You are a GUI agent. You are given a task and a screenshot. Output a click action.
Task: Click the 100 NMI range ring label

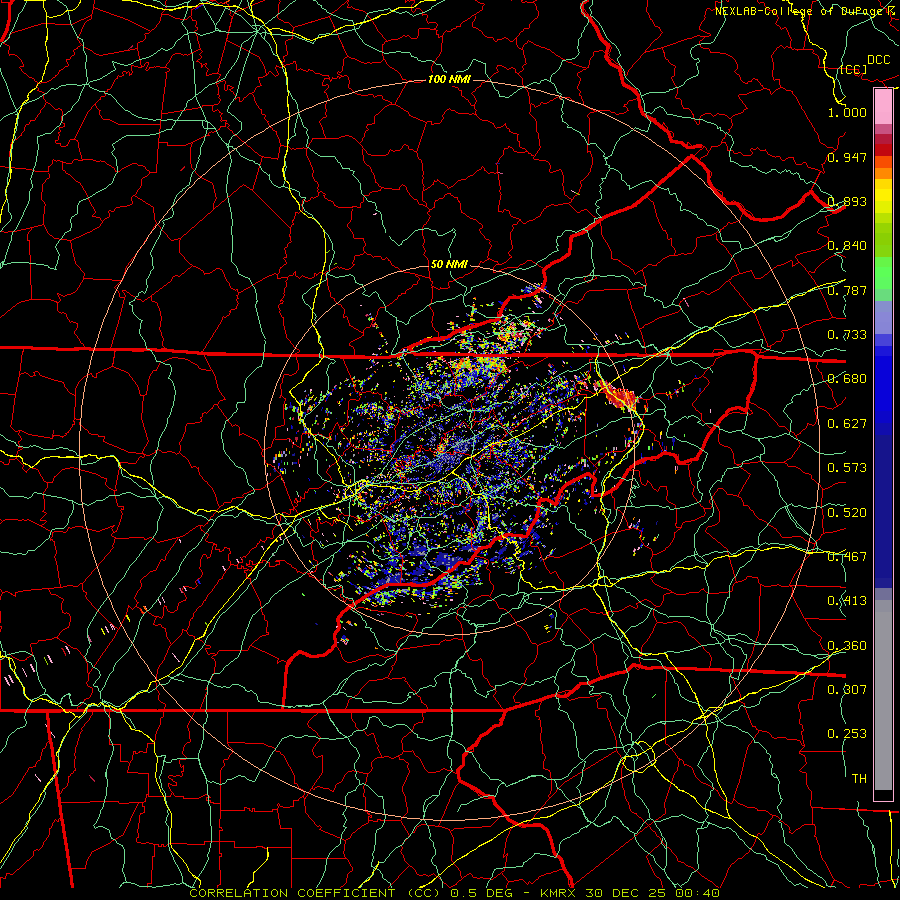coord(449,79)
